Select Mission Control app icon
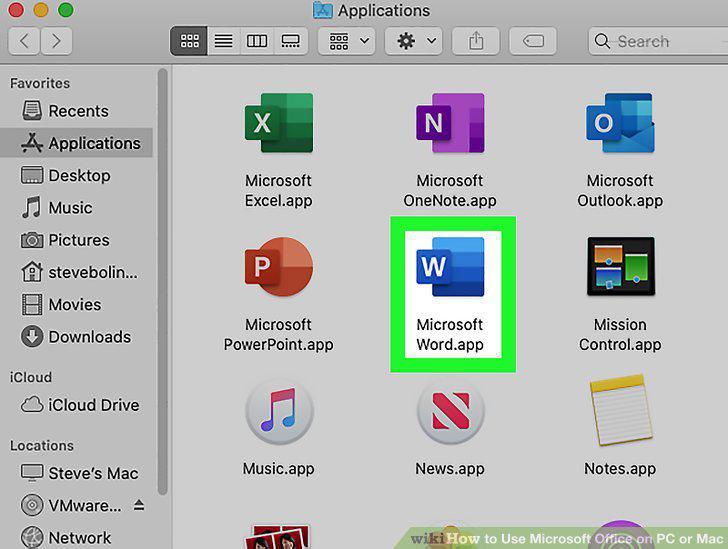Image resolution: width=728 pixels, height=549 pixels. coord(621,266)
